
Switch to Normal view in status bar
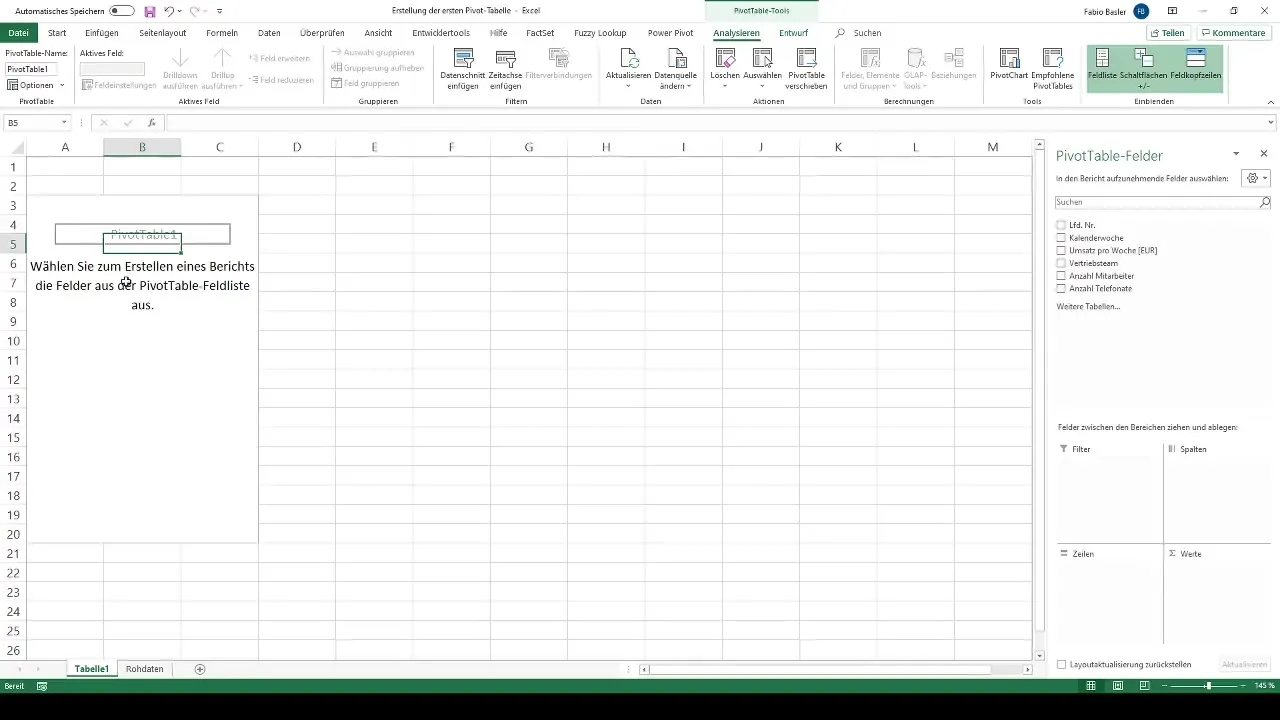1091,686
